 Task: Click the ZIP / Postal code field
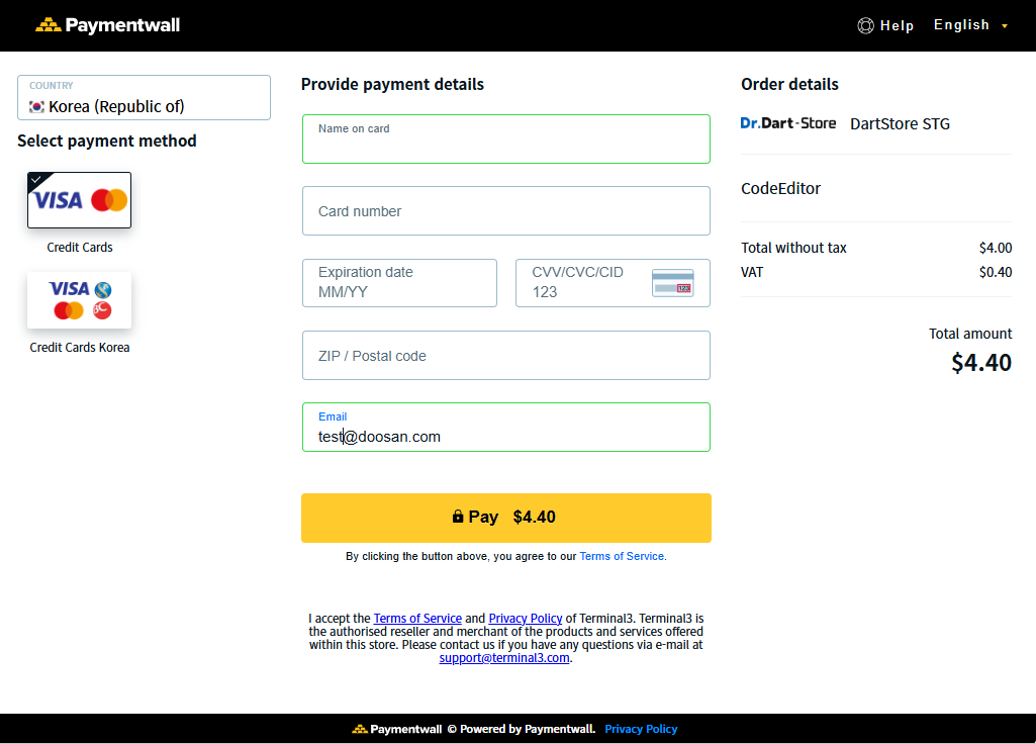506,356
